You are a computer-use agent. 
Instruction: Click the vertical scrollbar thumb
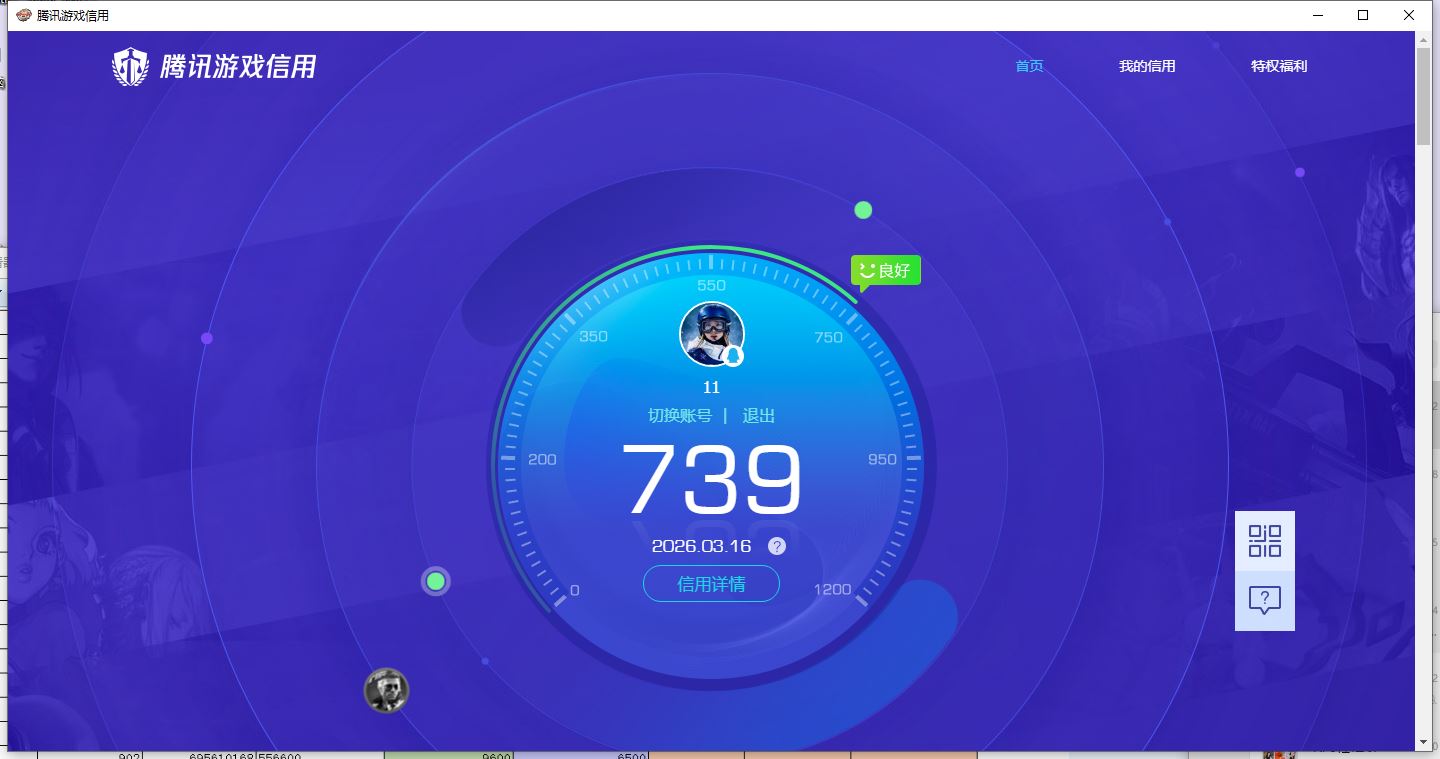click(x=1423, y=95)
